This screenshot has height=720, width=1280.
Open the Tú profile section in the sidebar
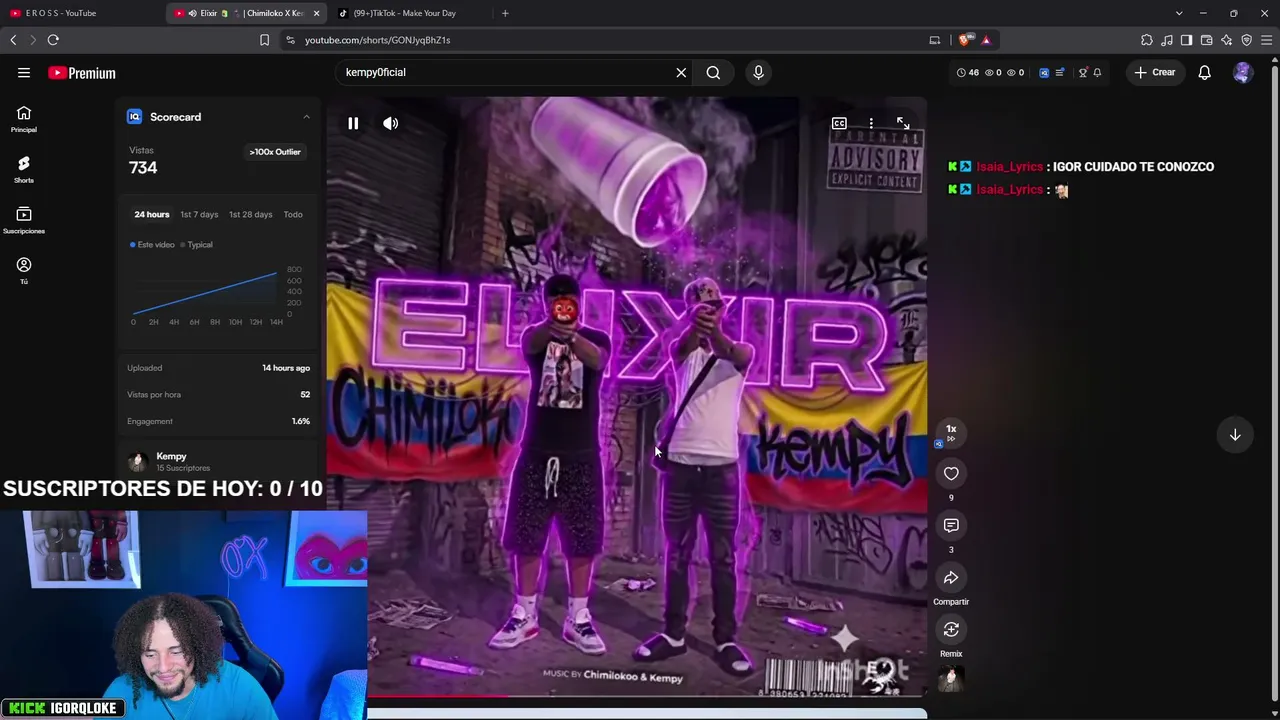(x=24, y=270)
